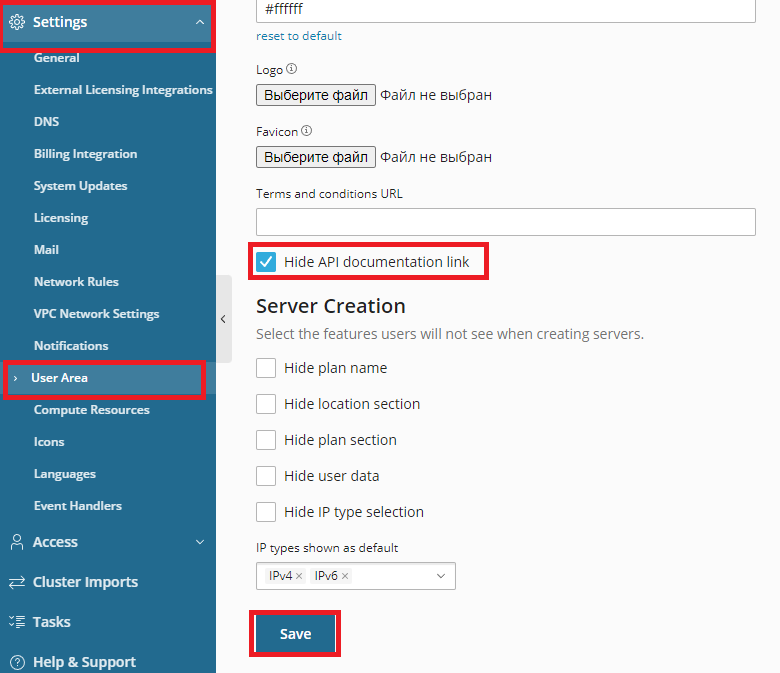
Task: Select System Updates menu item
Action: coord(81,186)
